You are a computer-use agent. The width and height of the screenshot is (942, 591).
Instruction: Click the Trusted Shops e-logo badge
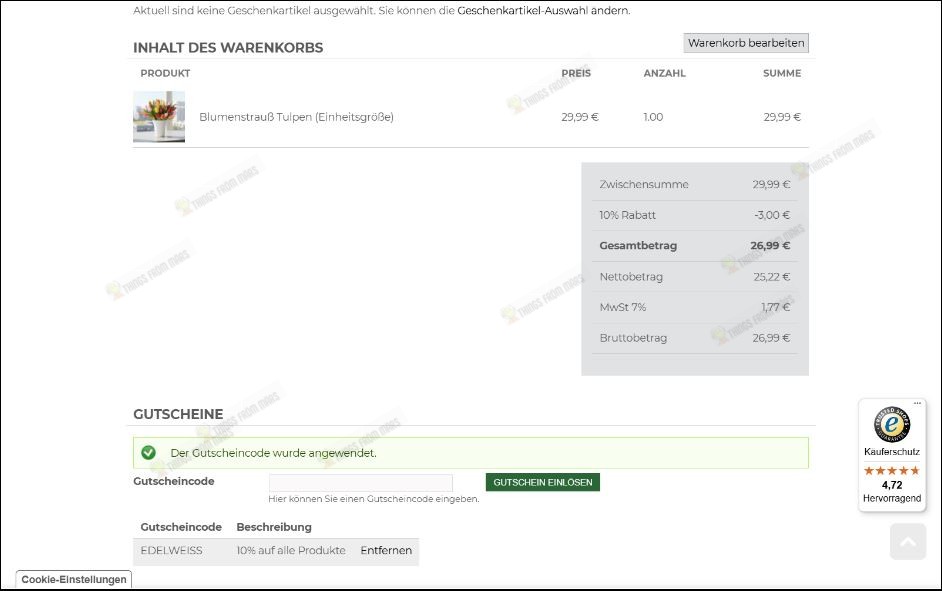click(891, 425)
